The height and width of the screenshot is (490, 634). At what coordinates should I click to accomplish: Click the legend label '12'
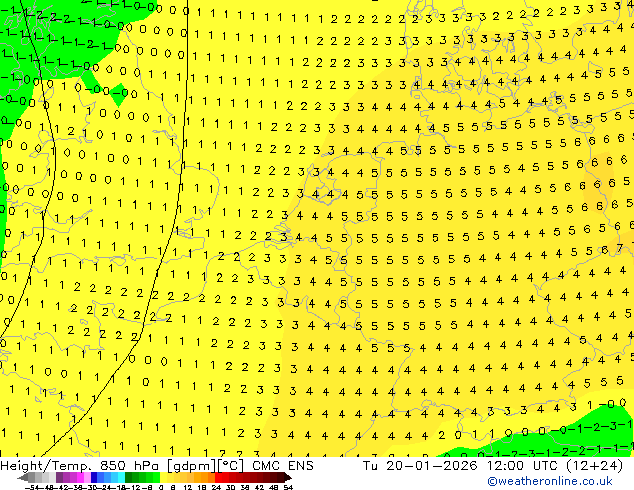tap(188, 487)
